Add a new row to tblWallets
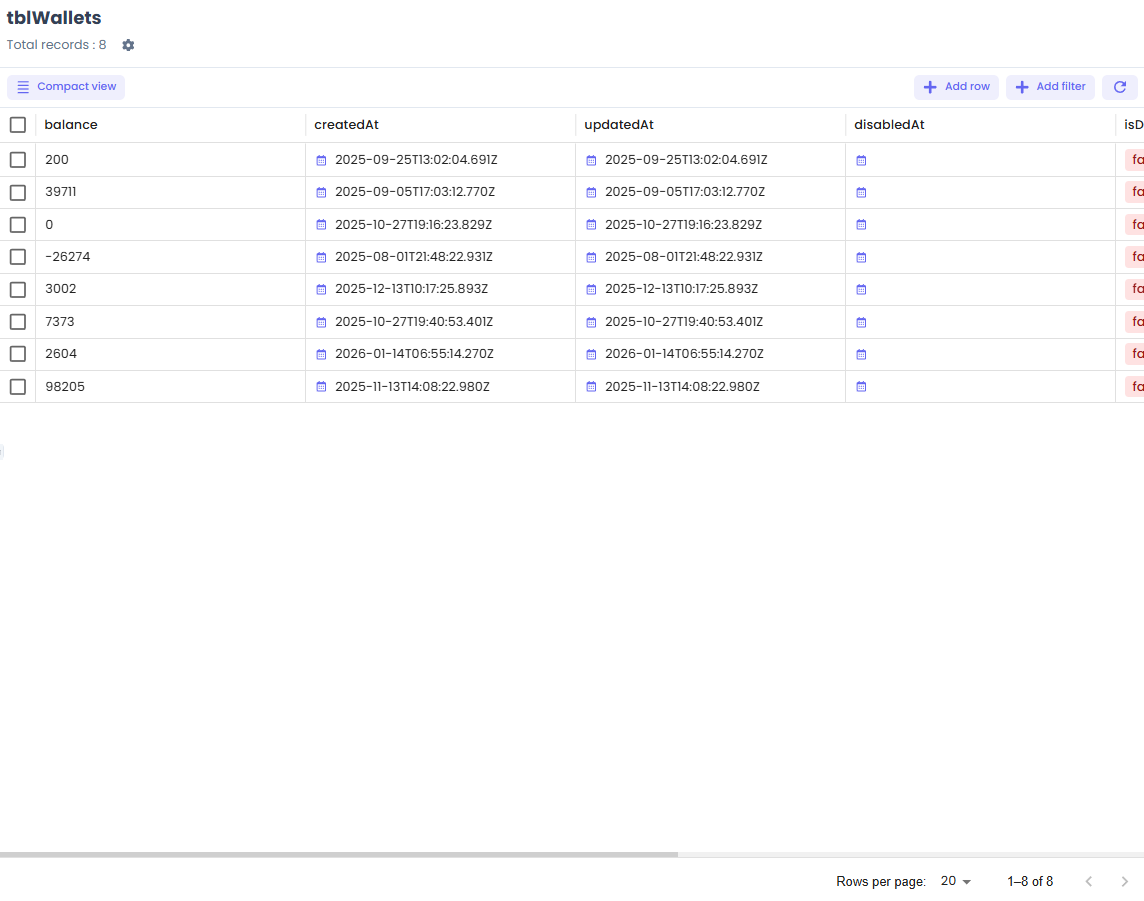The width and height of the screenshot is (1144, 901). [x=956, y=87]
